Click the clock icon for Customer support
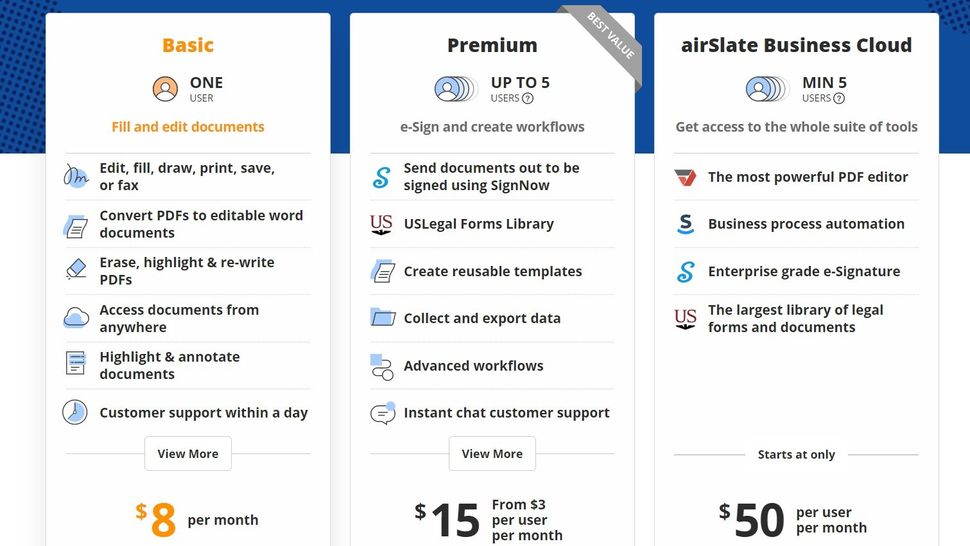 click(x=75, y=412)
